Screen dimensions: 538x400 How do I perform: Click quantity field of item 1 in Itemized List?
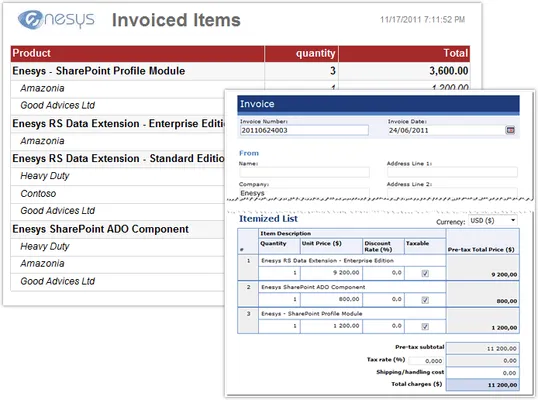[x=279, y=273]
